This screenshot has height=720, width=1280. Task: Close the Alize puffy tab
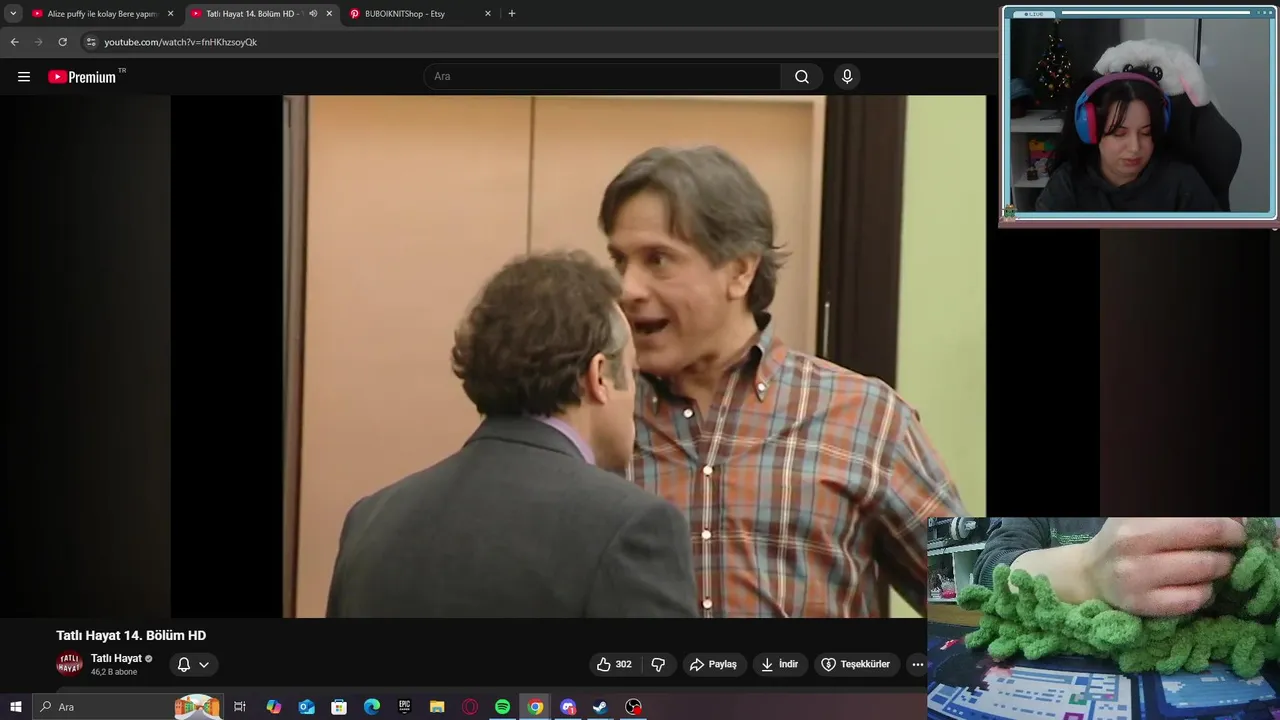point(170,14)
